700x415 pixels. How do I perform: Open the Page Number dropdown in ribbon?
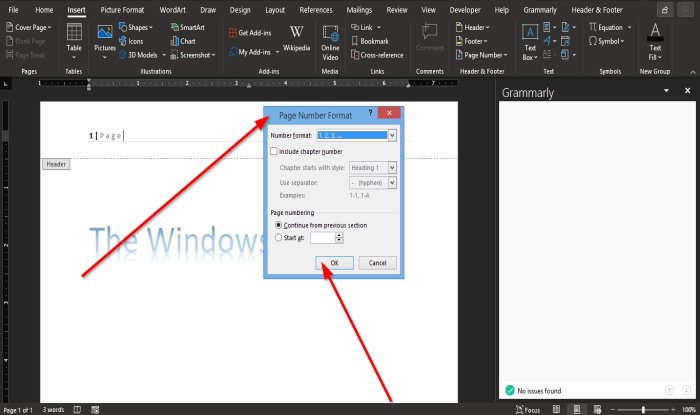[x=481, y=55]
